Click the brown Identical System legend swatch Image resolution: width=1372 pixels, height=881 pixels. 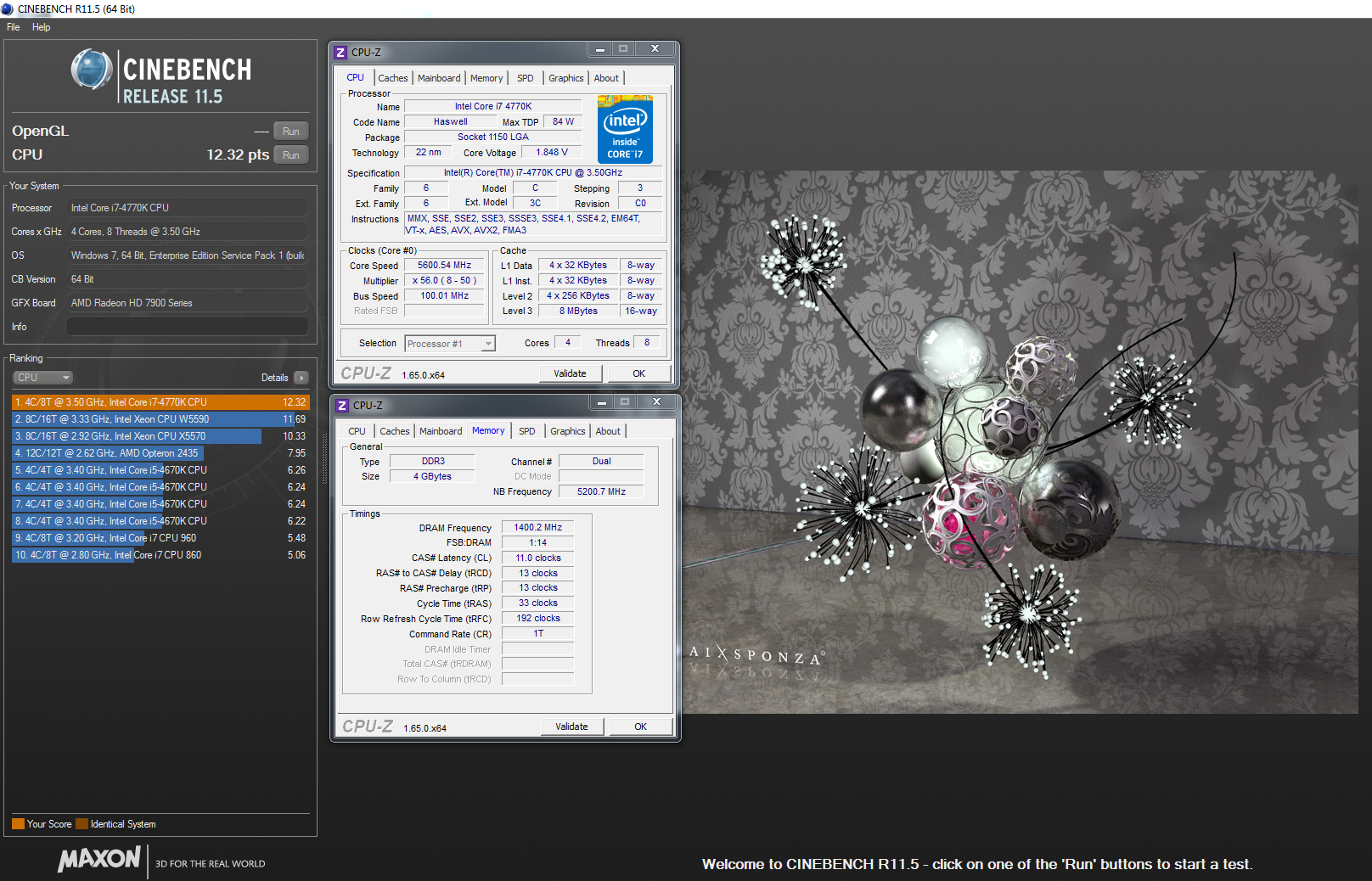(x=82, y=824)
